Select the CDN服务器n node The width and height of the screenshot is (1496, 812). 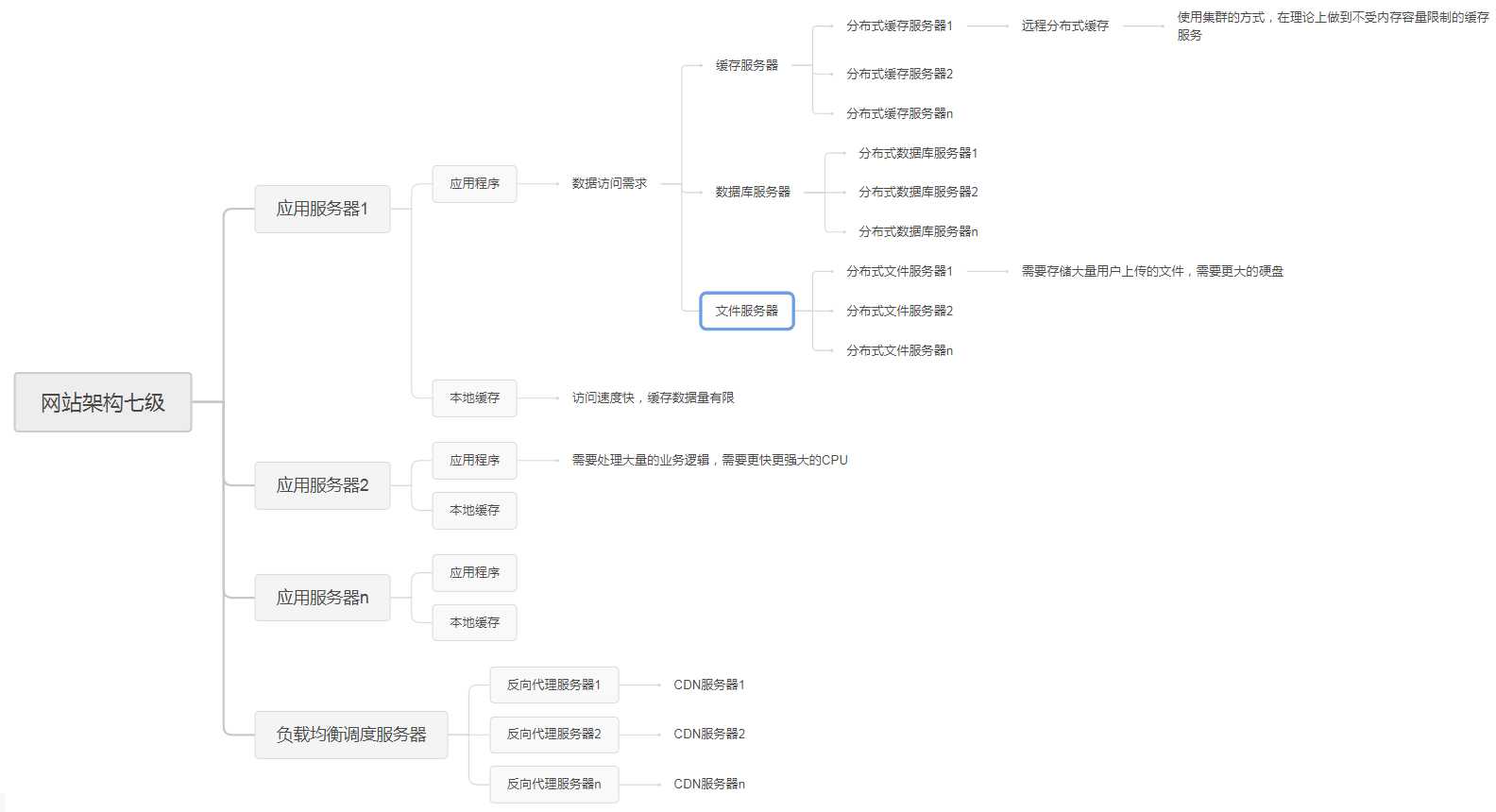point(709,784)
